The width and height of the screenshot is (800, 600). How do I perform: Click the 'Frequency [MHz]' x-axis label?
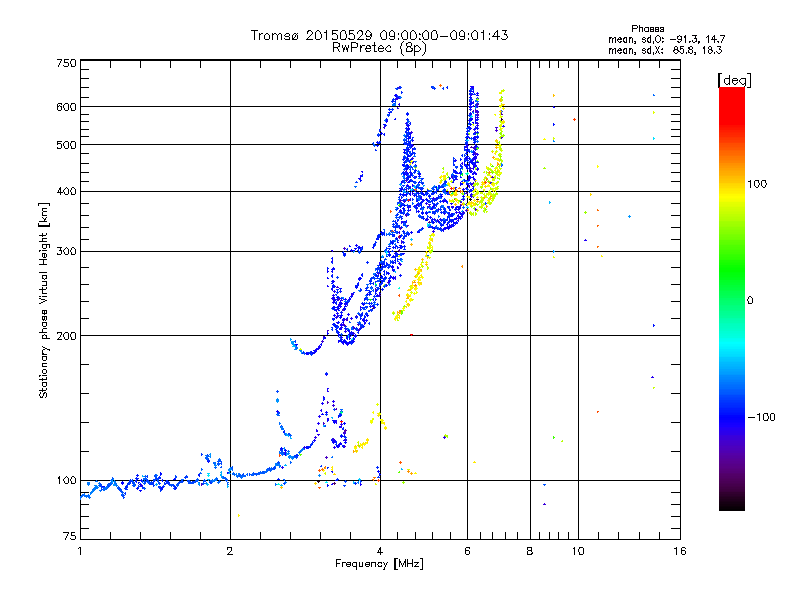tap(379, 564)
